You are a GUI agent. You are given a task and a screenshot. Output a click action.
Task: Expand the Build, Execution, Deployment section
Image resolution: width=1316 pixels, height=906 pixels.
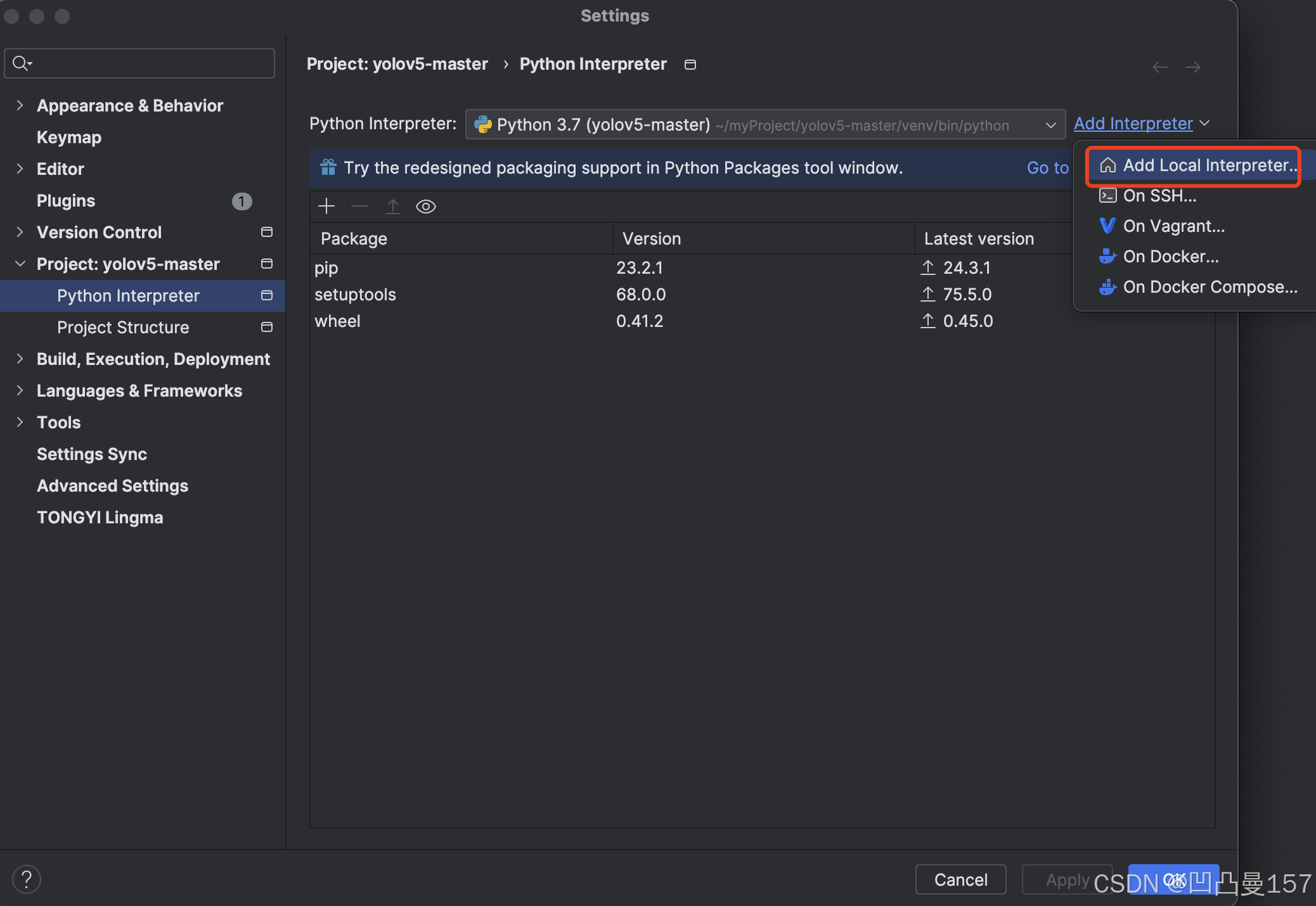tap(20, 359)
